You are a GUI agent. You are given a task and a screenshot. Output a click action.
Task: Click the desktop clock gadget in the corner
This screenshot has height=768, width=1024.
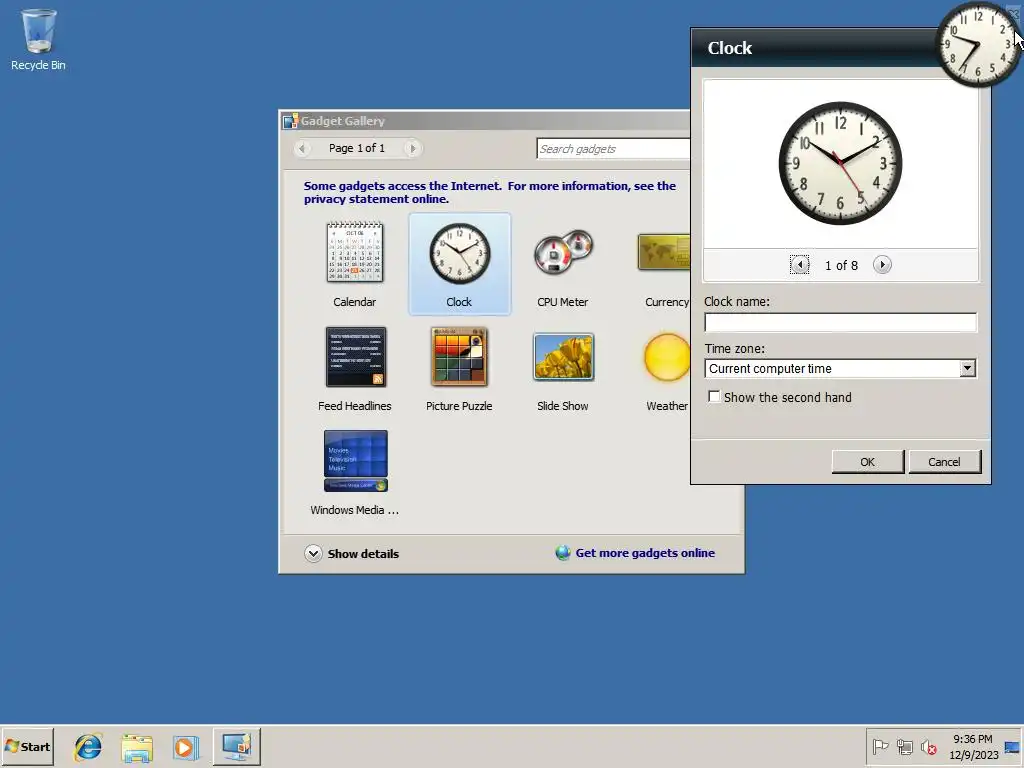[x=977, y=44]
